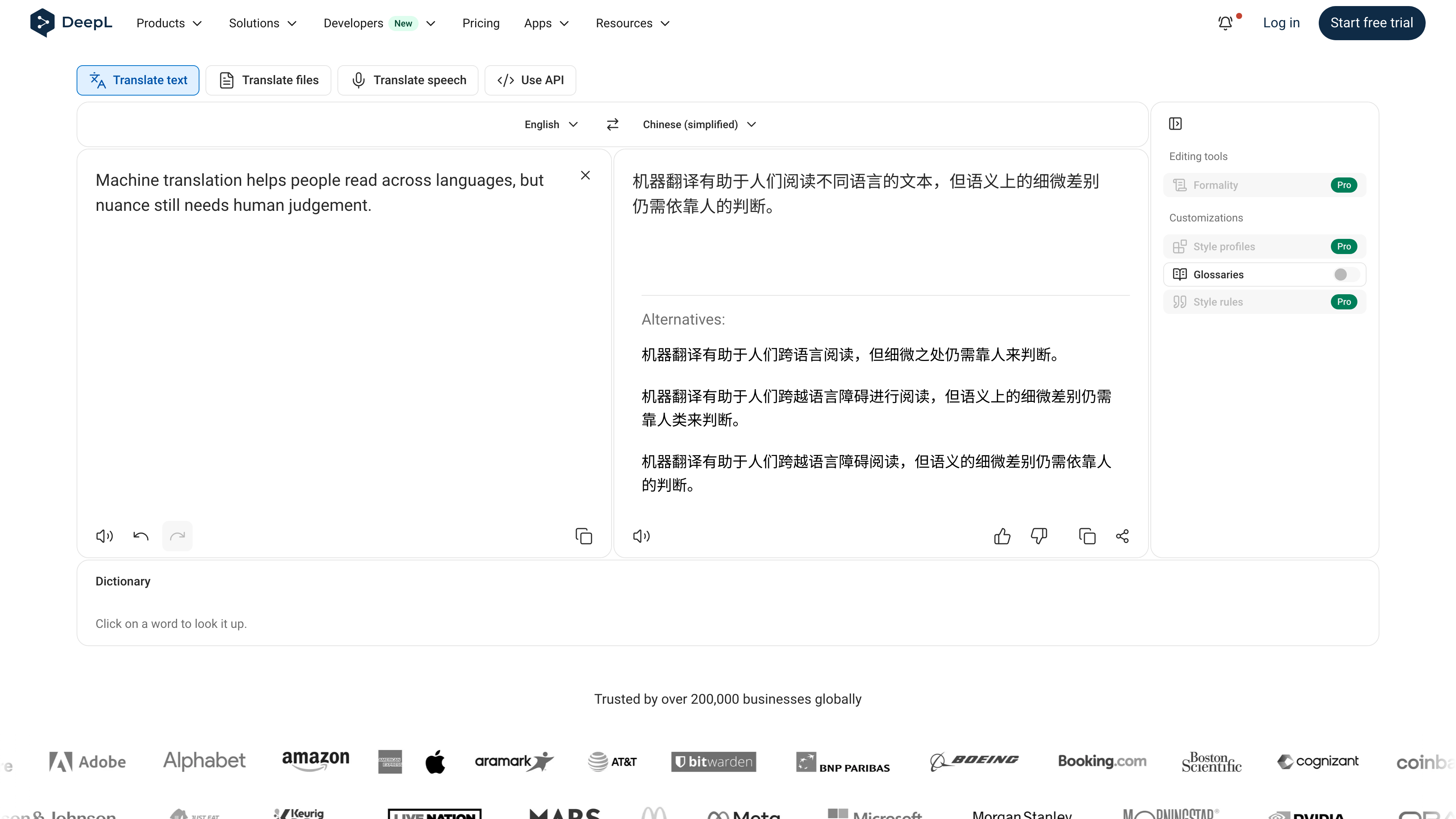Click the Booking.com logo
Image resolution: width=1456 pixels, height=819 pixels.
[x=1102, y=761]
